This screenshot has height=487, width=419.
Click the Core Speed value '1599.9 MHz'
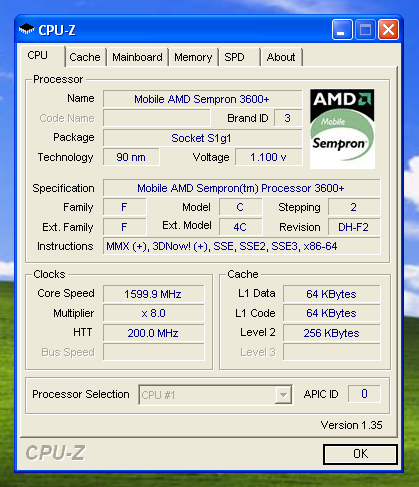click(153, 294)
